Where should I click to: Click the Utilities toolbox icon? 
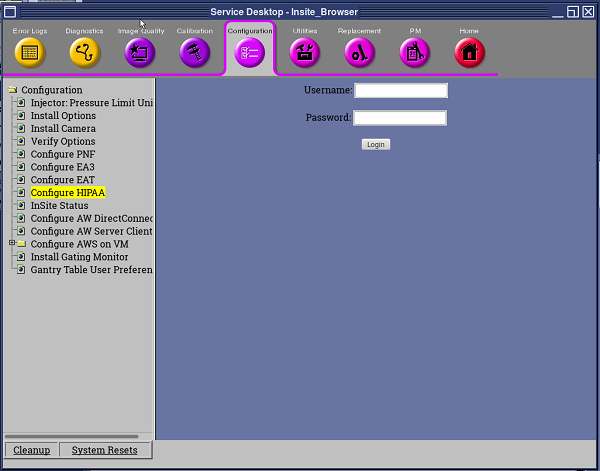coord(305,53)
